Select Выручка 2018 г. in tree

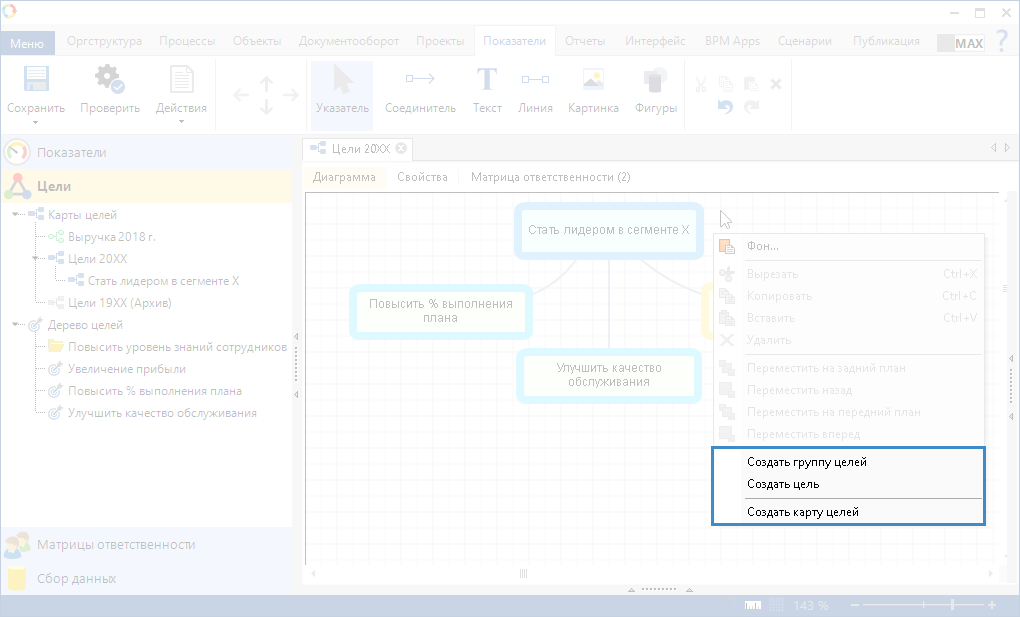[x=112, y=237]
